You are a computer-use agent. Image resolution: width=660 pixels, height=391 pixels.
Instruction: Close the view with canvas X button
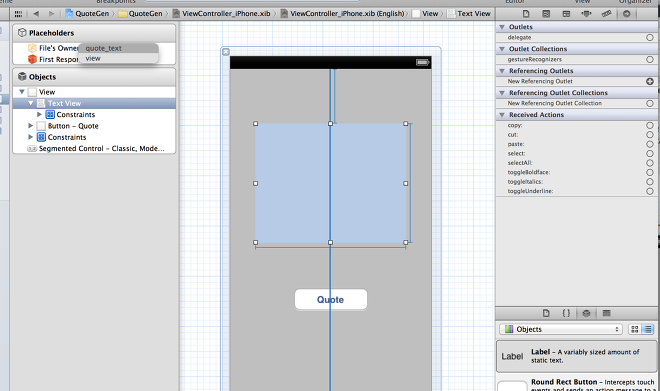226,52
